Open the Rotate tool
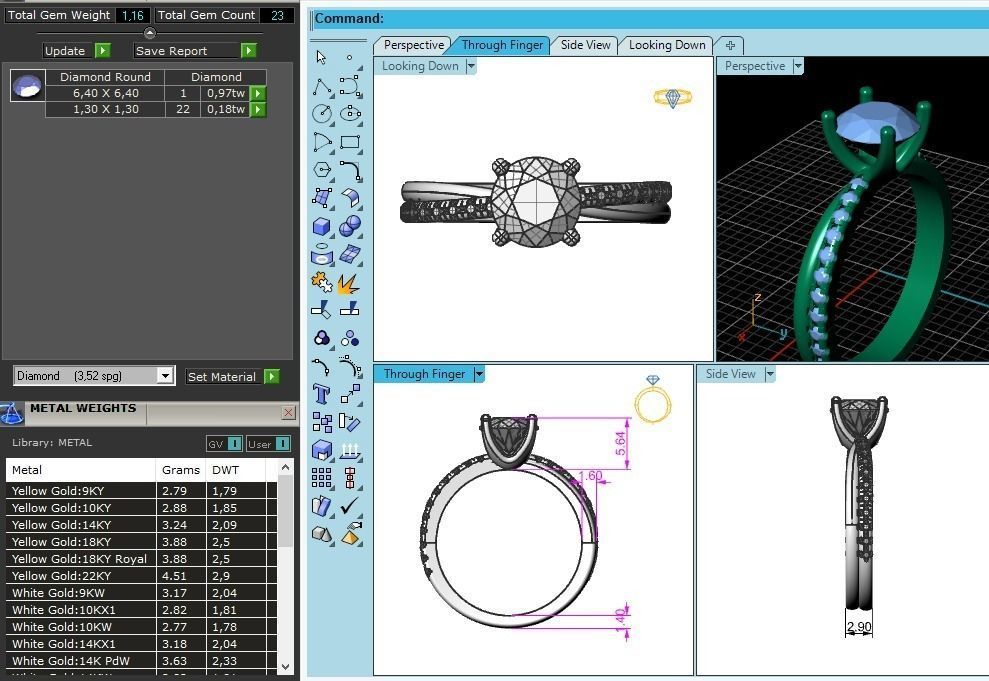Viewport: 989px width, 681px height. pyautogui.click(x=349, y=422)
